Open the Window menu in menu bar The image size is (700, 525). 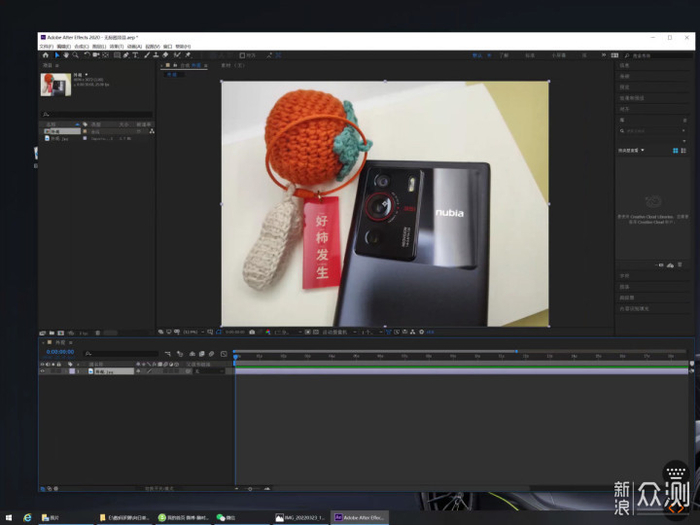tap(166, 46)
